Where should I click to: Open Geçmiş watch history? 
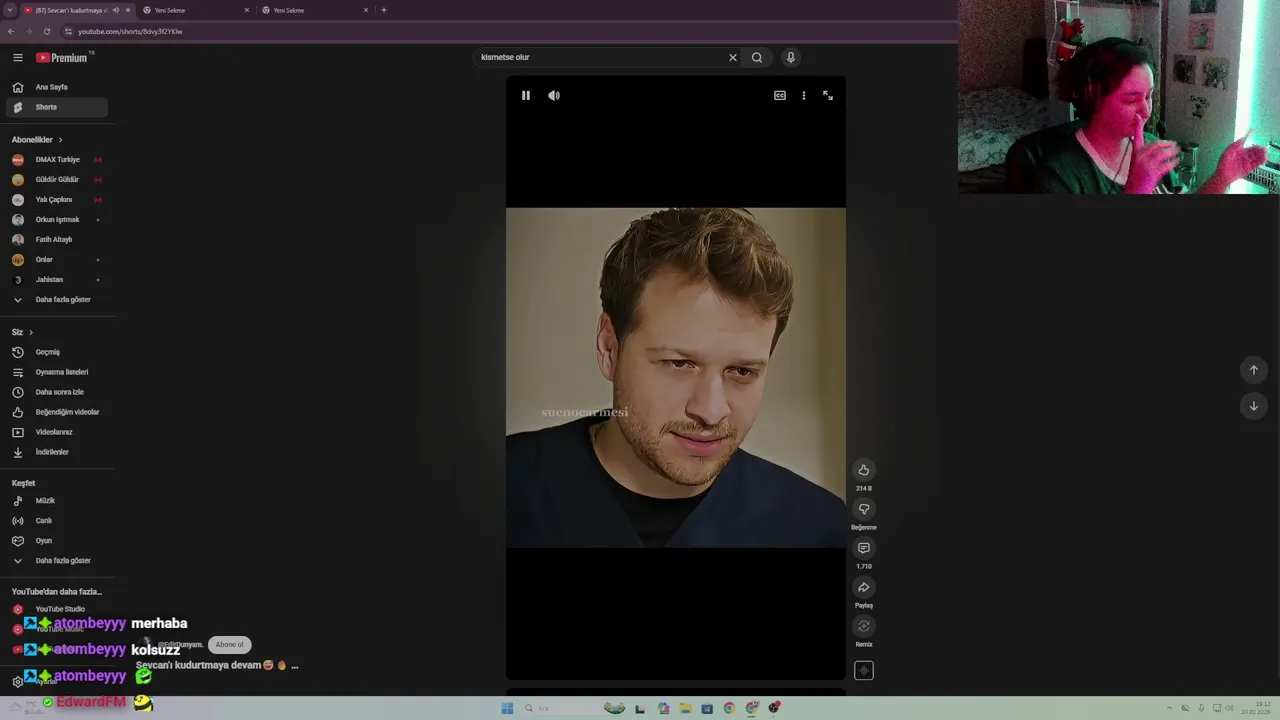tap(57, 352)
